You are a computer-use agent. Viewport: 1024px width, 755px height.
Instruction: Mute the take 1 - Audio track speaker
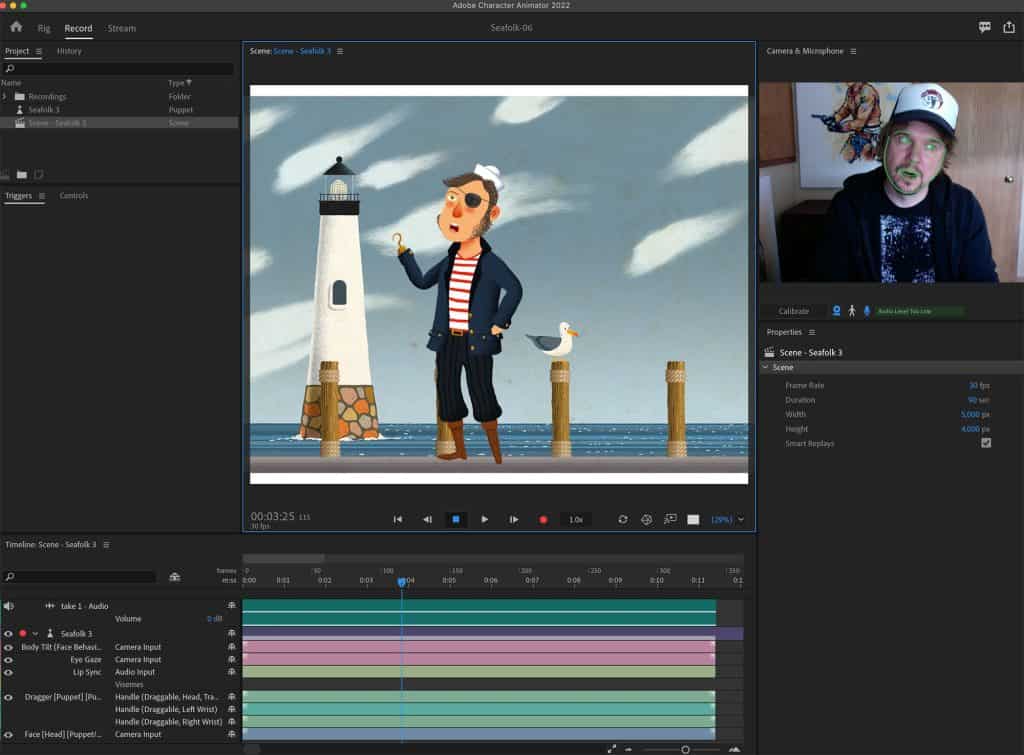point(8,606)
